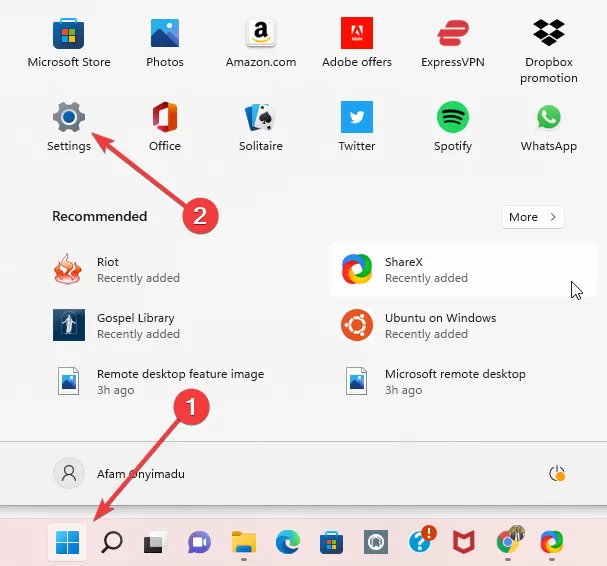The height and width of the screenshot is (566, 607).
Task: Open Microsoft remote desktop file
Action: tap(434, 382)
